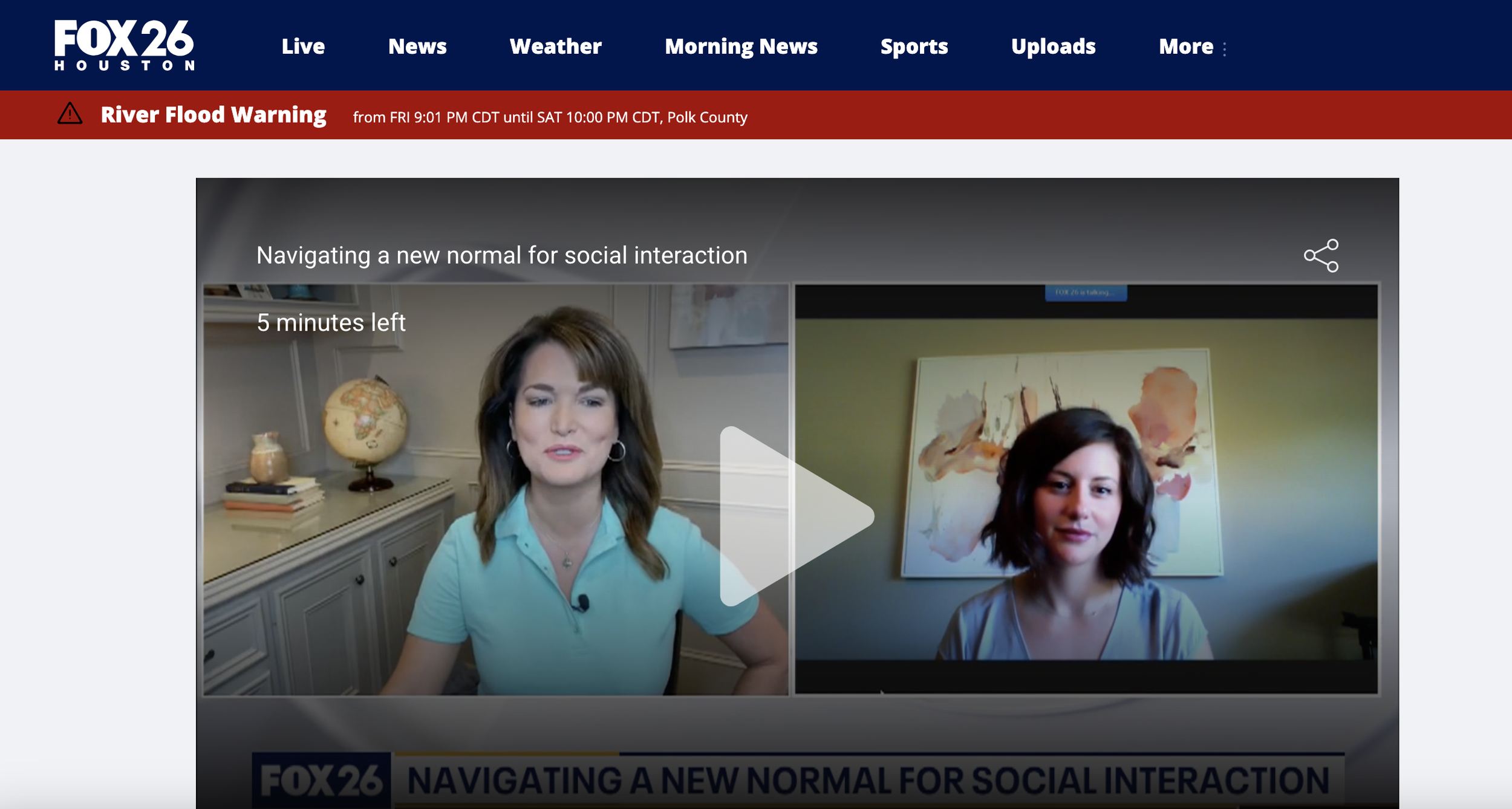The height and width of the screenshot is (809, 1512).
Task: Click the warning triangle alert icon
Action: pyautogui.click(x=70, y=114)
